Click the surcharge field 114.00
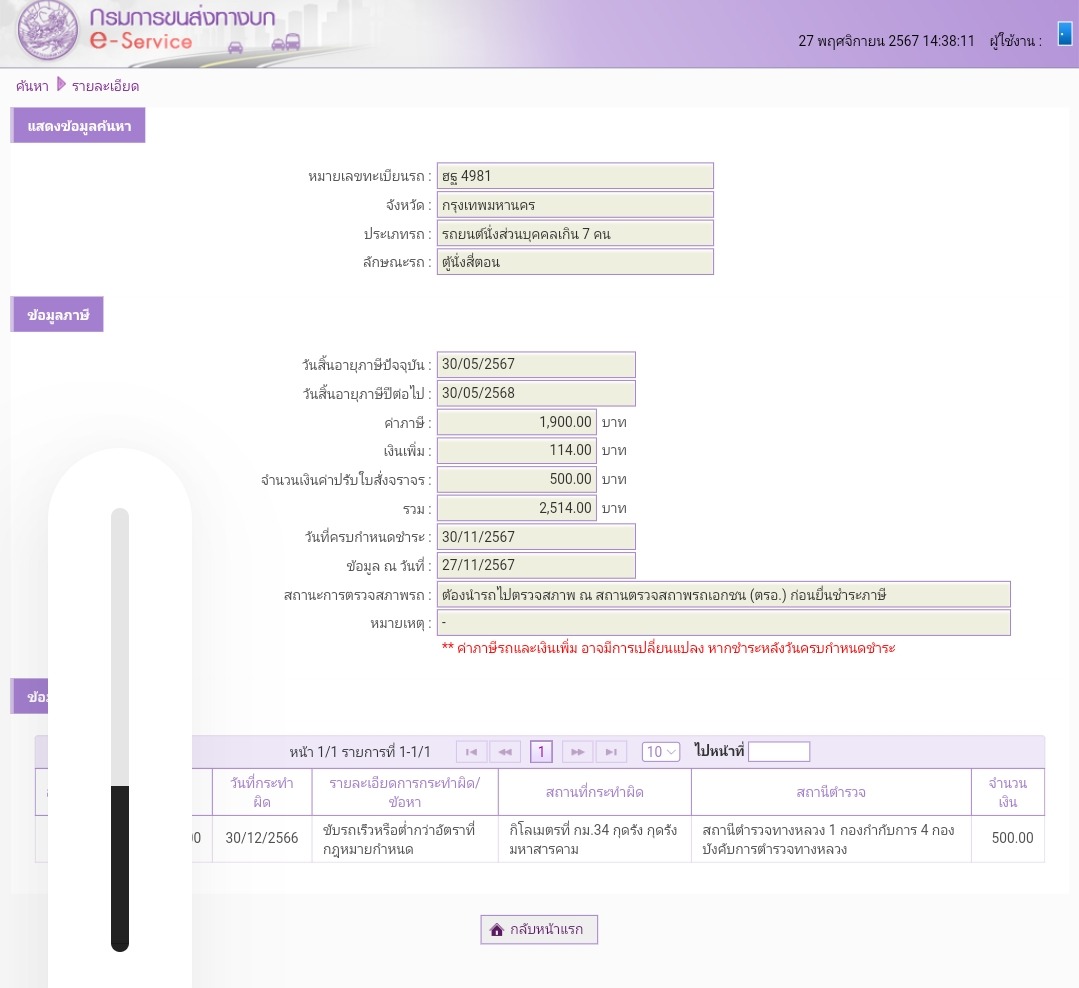This screenshot has width=1079, height=988. click(517, 450)
